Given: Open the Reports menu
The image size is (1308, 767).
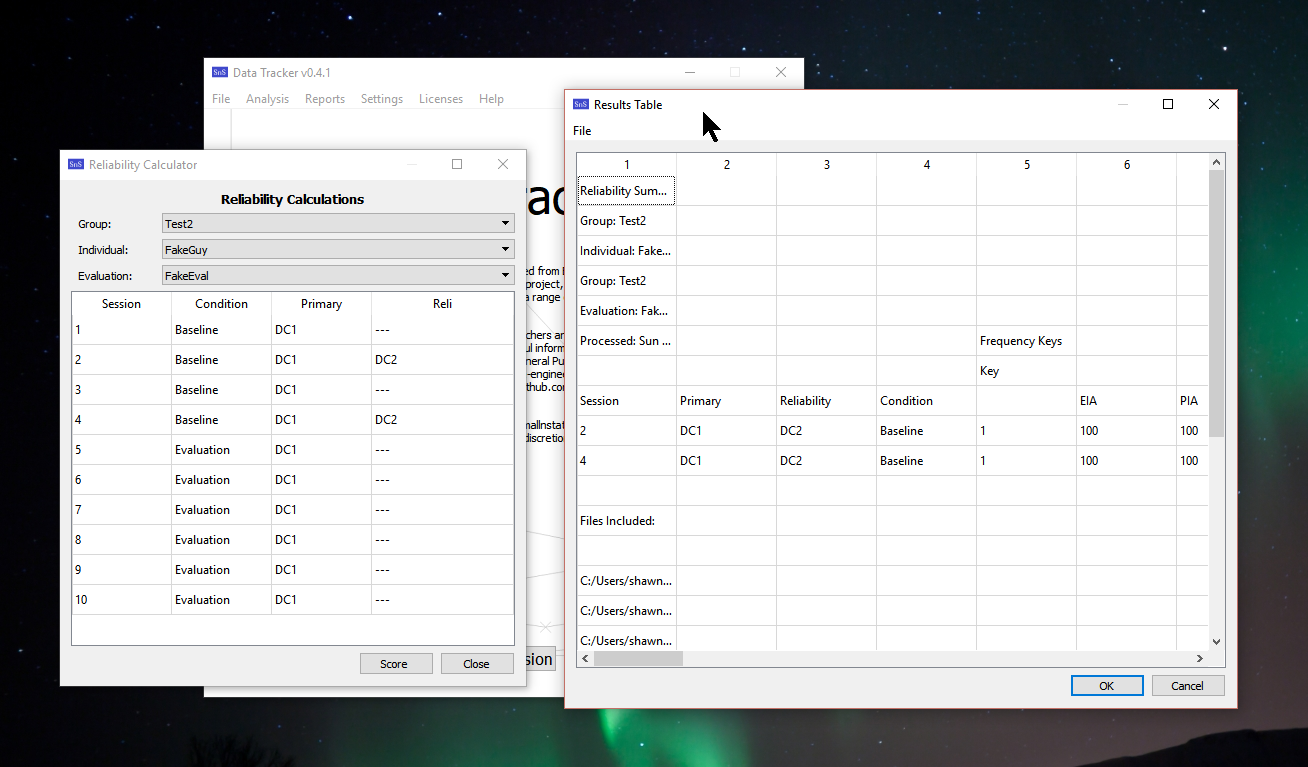Looking at the screenshot, I should pos(325,99).
